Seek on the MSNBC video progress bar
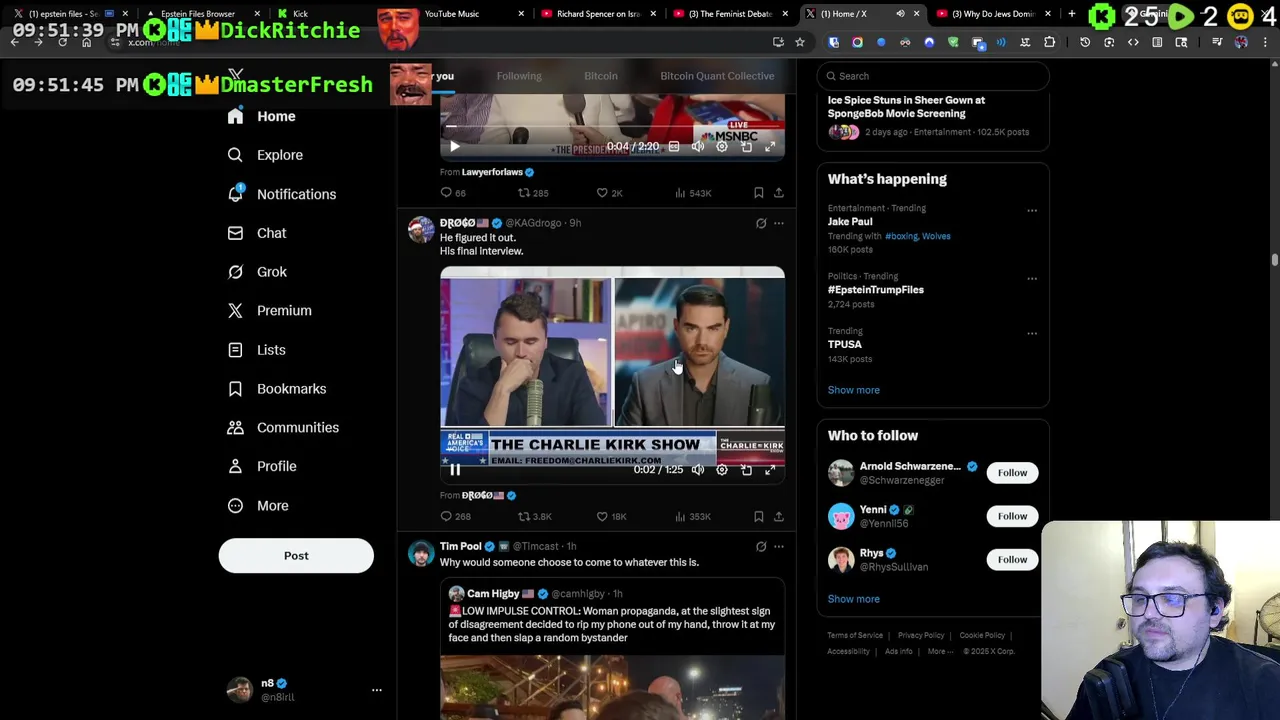 [612, 127]
